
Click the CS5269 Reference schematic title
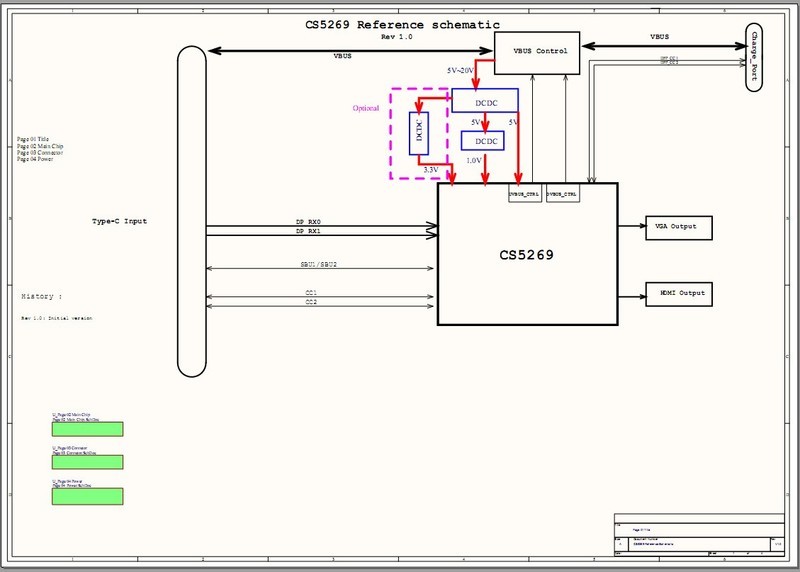401,24
